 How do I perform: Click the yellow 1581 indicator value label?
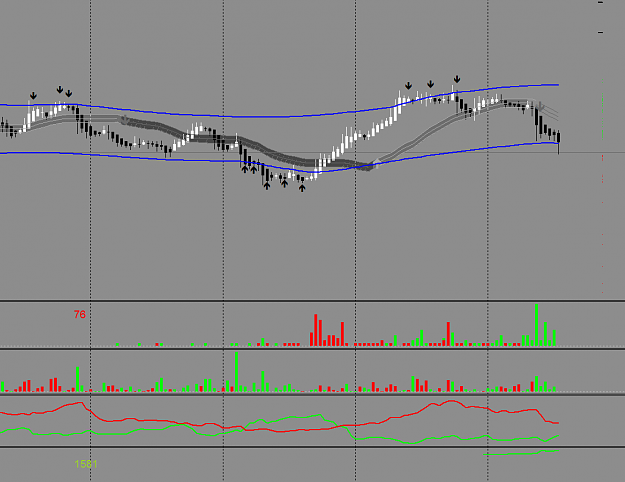tap(86, 464)
